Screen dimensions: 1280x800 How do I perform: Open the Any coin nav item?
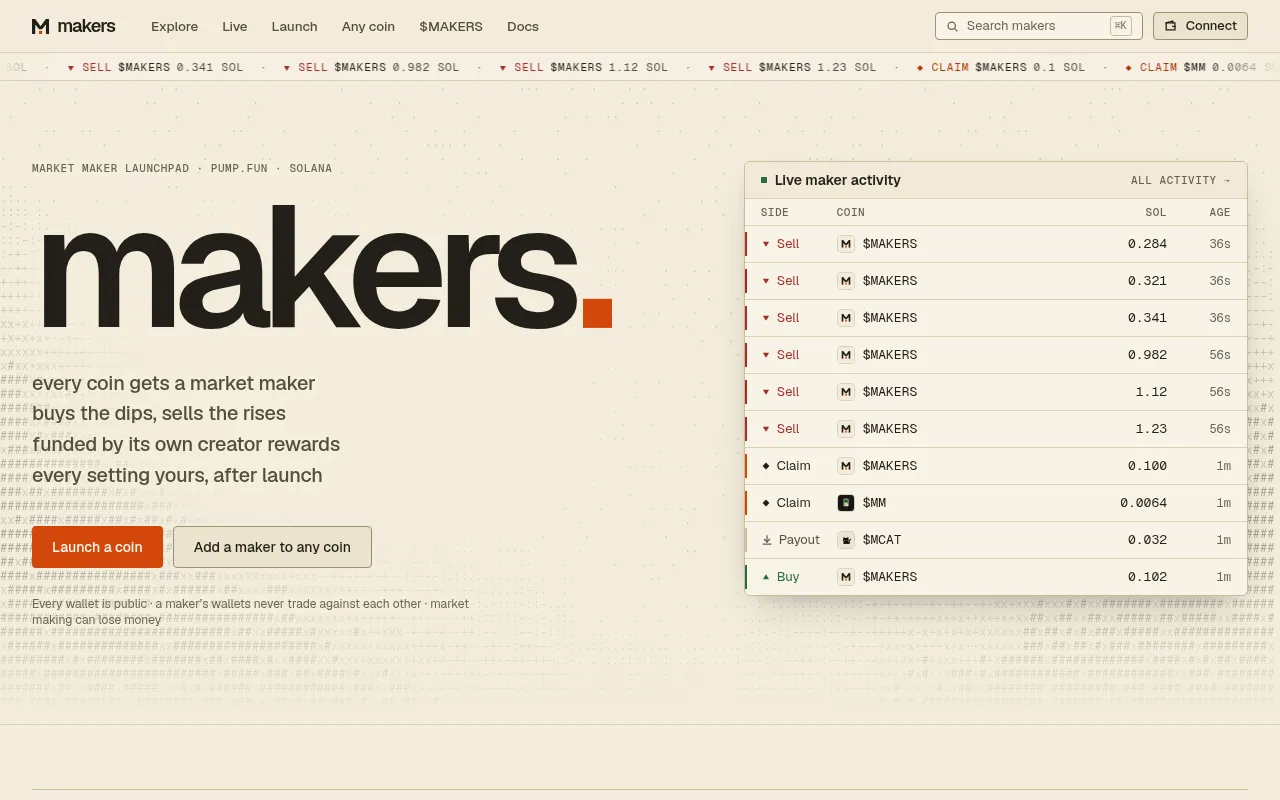click(368, 26)
